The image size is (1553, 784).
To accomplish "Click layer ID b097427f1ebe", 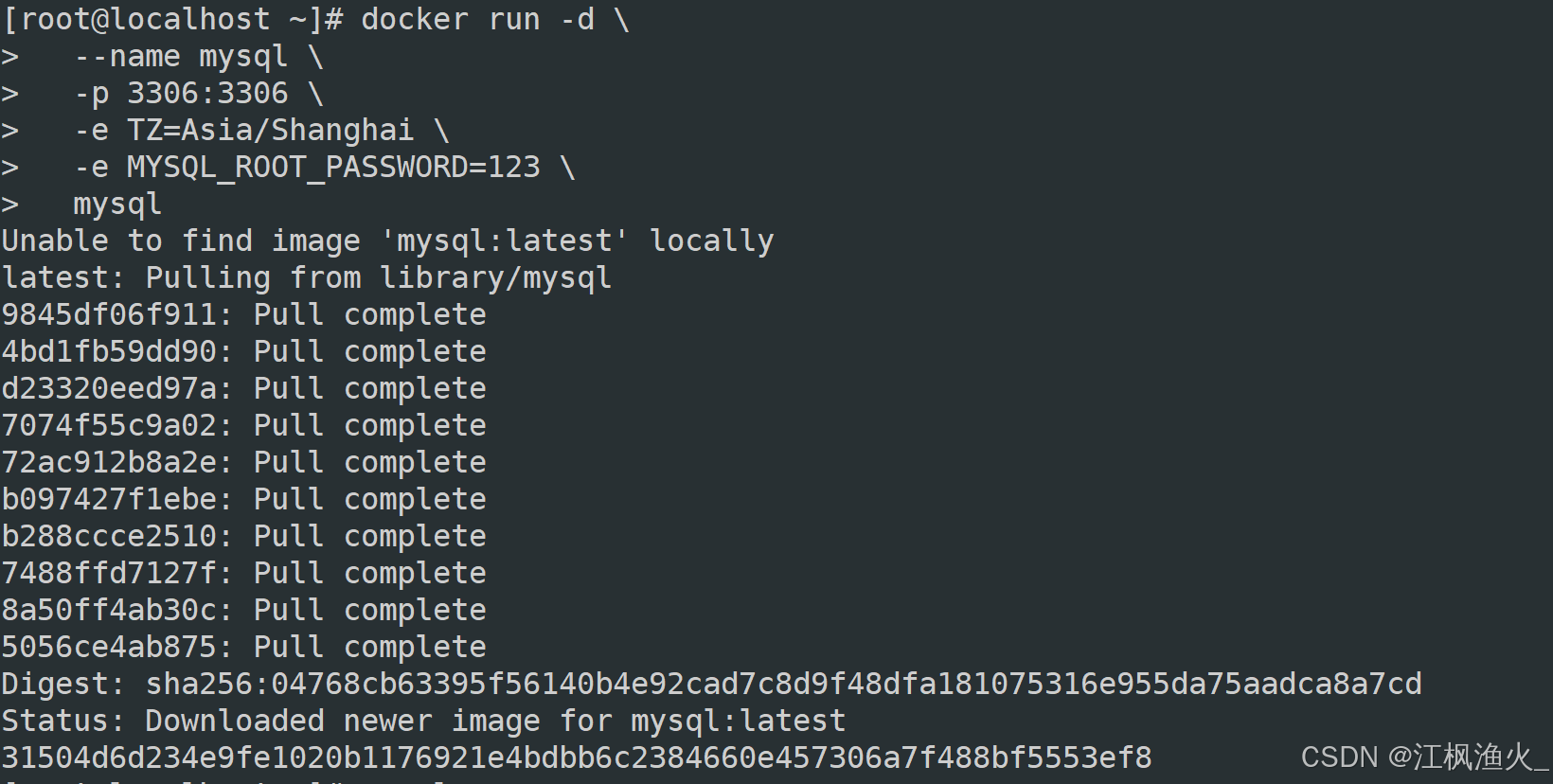I will tap(111, 499).
